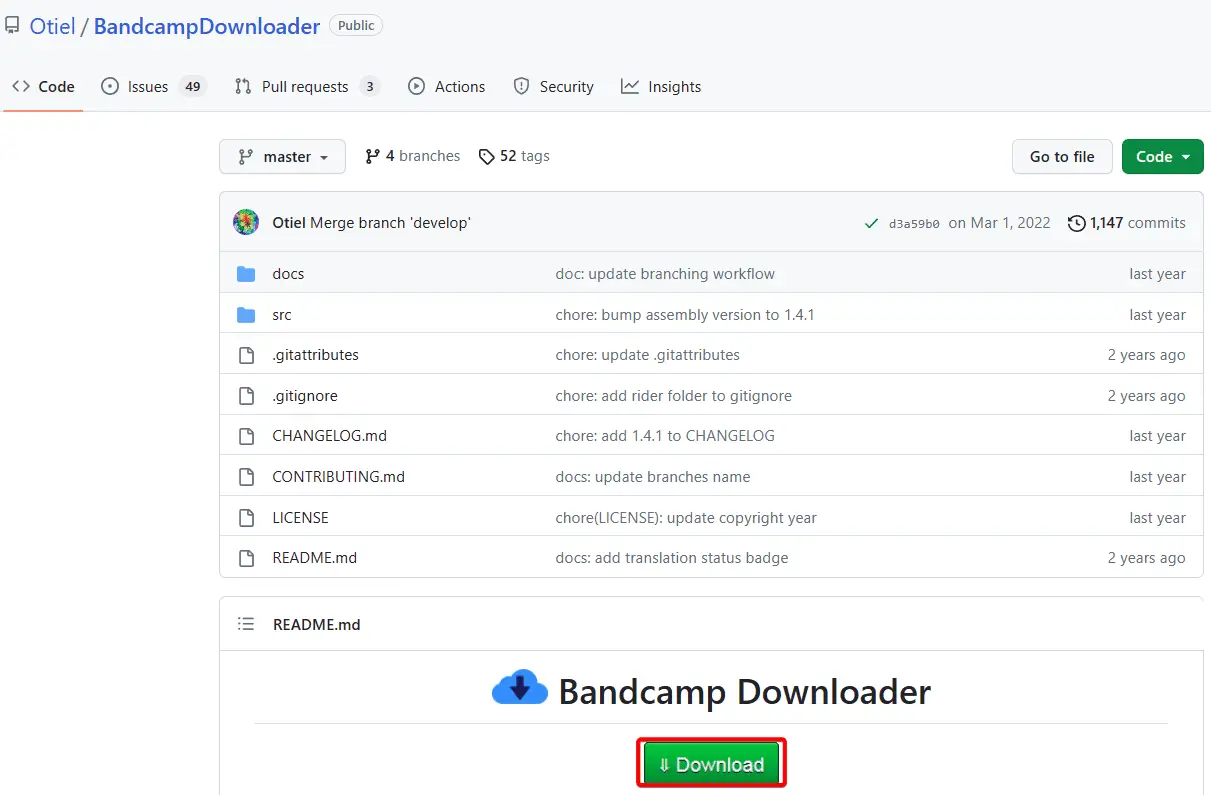Open the docs folder name
The width and height of the screenshot is (1211, 795).
point(288,274)
